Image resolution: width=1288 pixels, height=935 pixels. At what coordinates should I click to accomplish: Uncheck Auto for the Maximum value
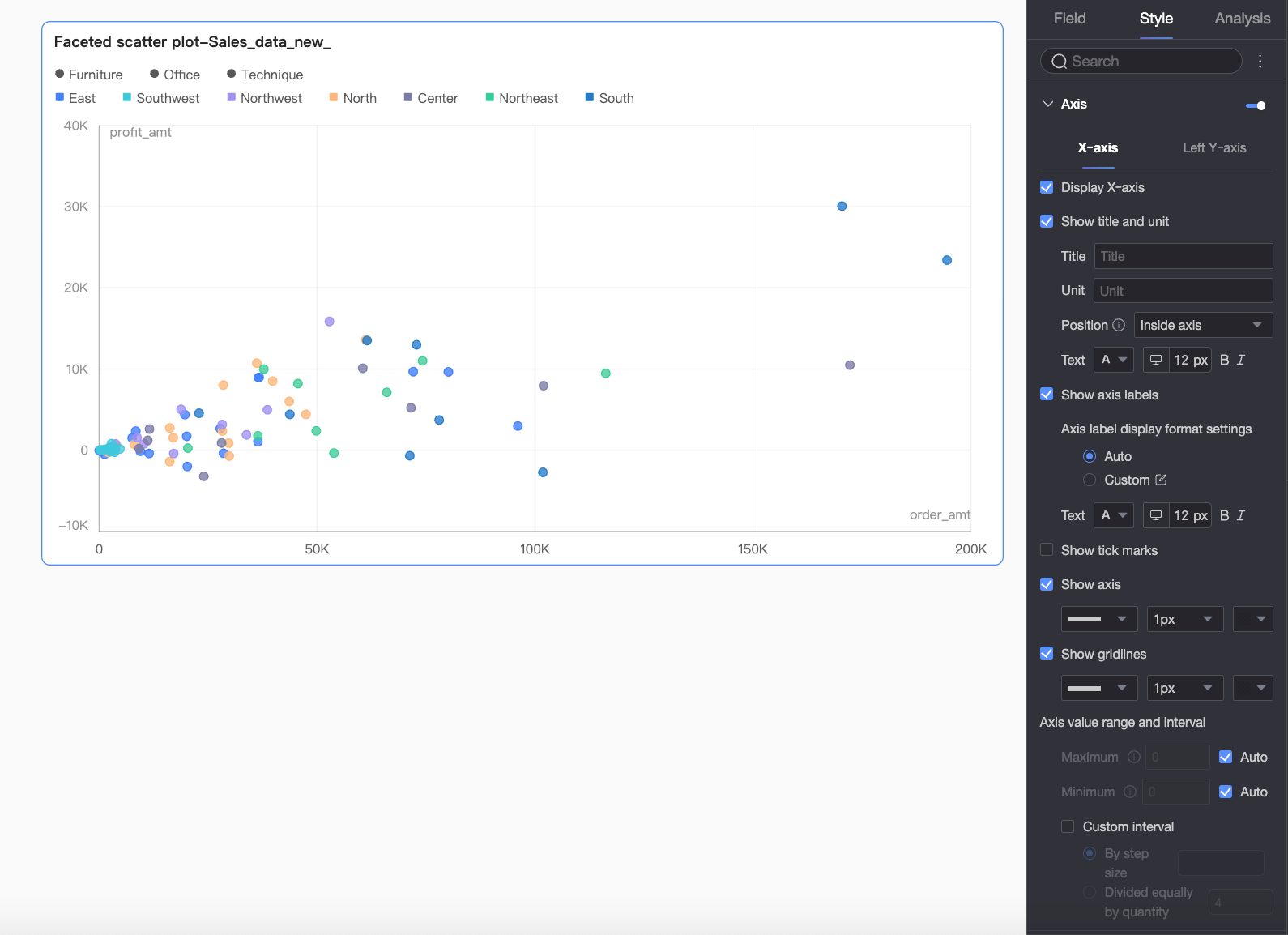pyautogui.click(x=1226, y=757)
